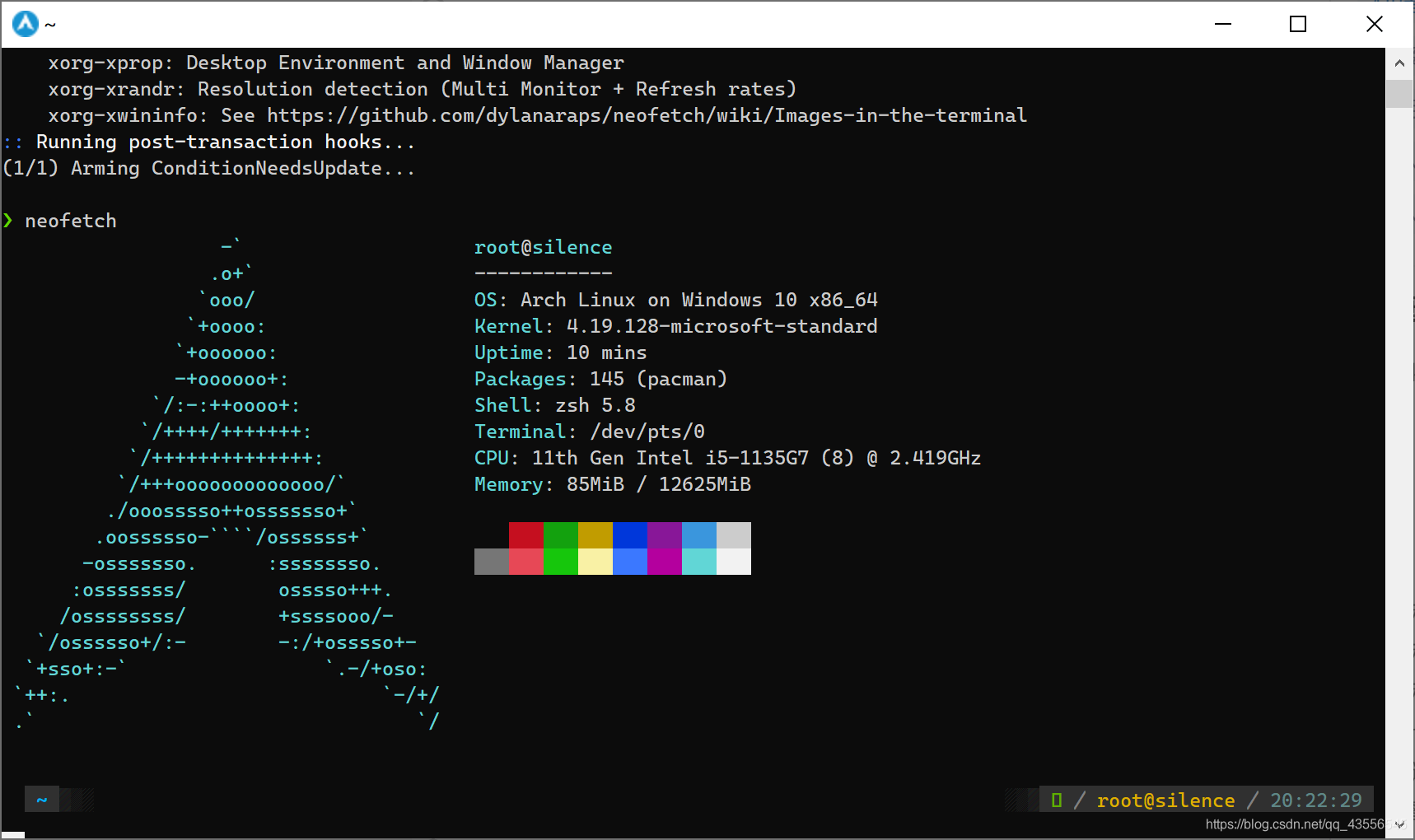This screenshot has width=1415, height=840.
Task: Click the scrollbar down arrow
Action: [1399, 824]
